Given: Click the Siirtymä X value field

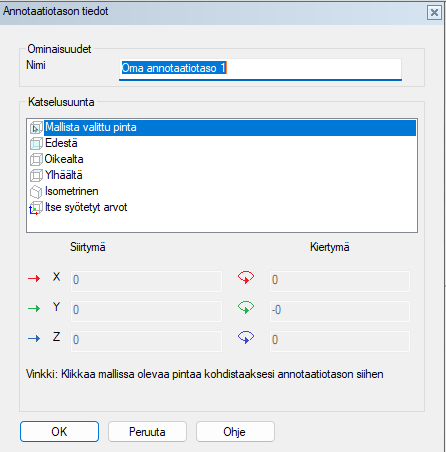Looking at the screenshot, I should tap(146, 281).
